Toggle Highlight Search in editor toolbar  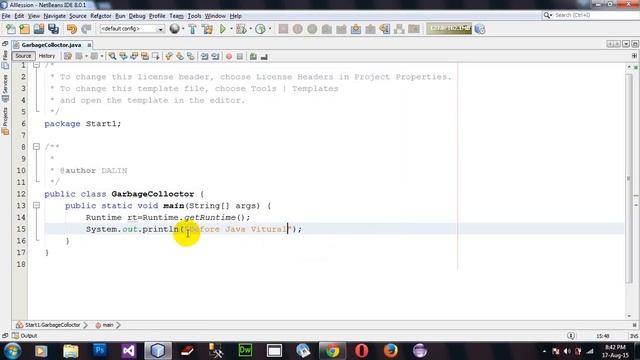pos(144,56)
